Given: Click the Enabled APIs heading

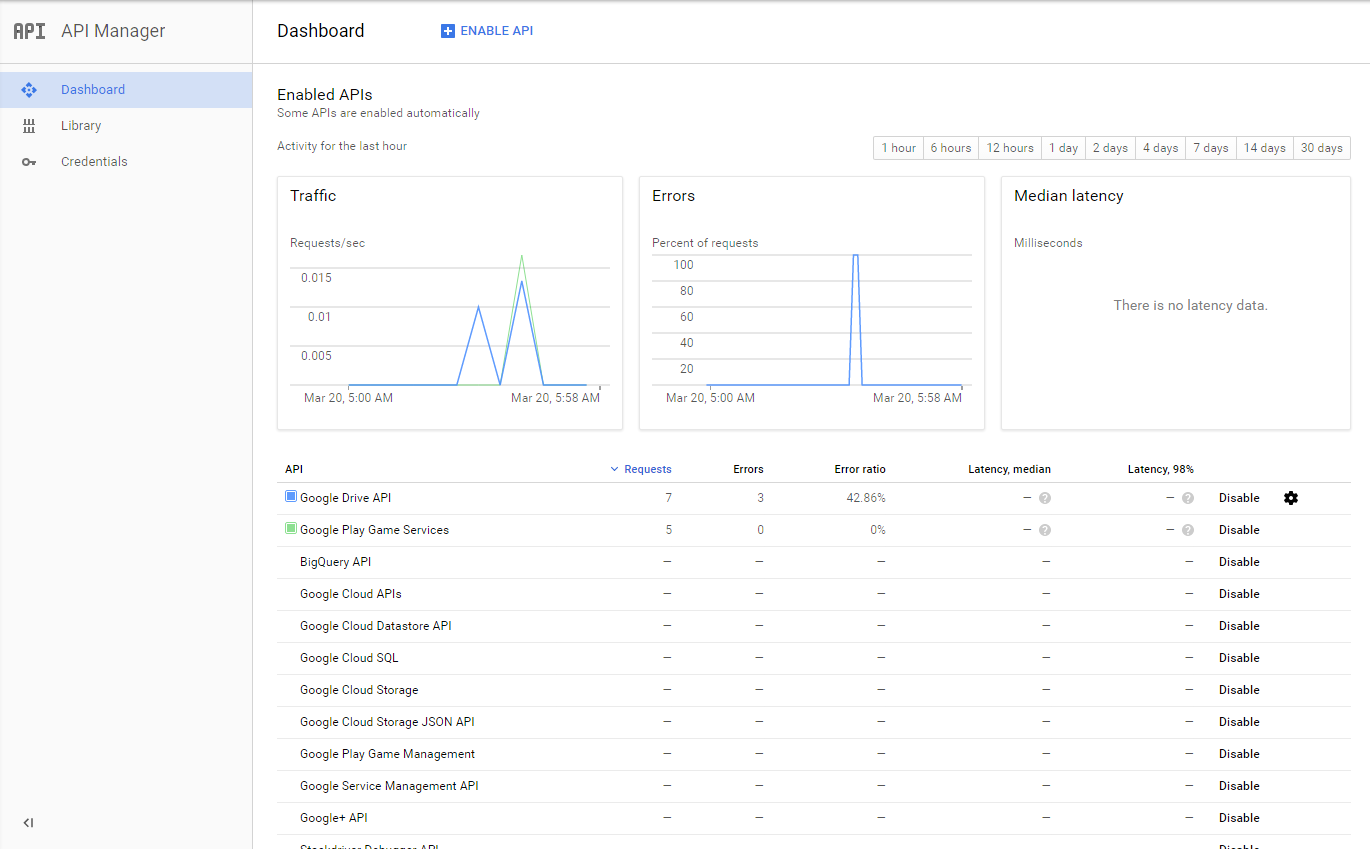Looking at the screenshot, I should pos(325,95).
